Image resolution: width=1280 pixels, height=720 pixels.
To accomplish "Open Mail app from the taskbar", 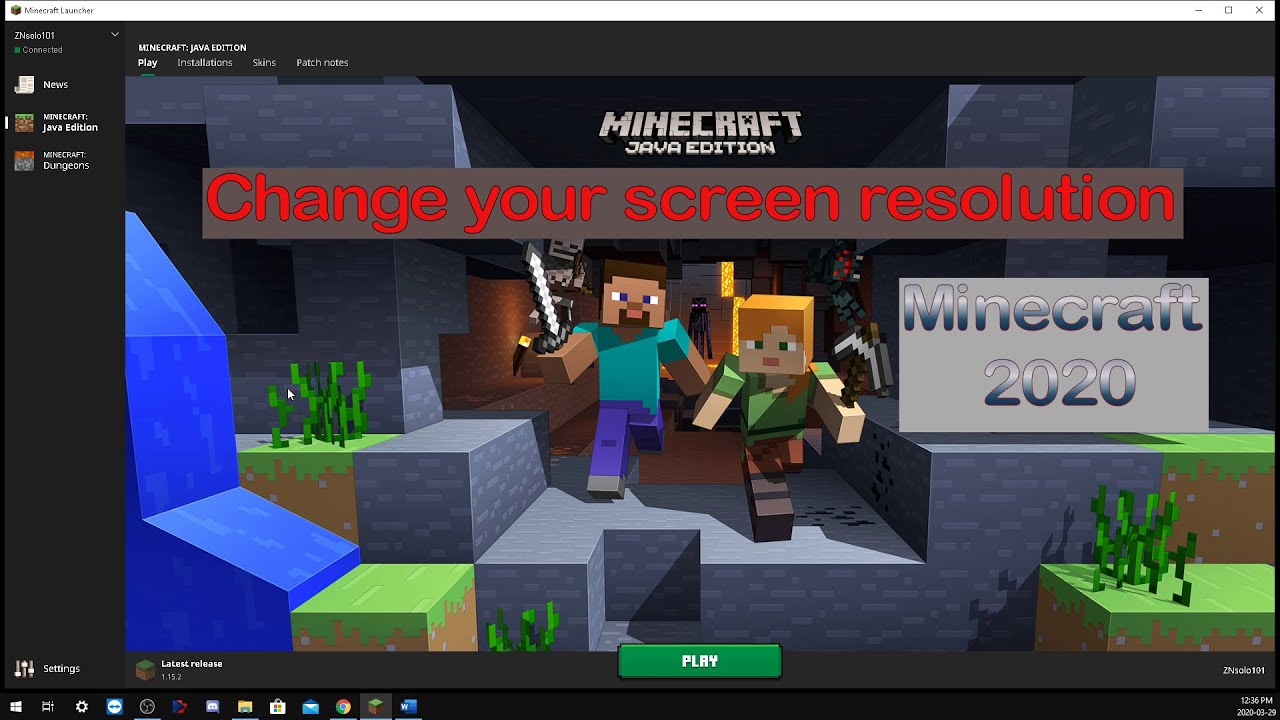I will coord(310,706).
